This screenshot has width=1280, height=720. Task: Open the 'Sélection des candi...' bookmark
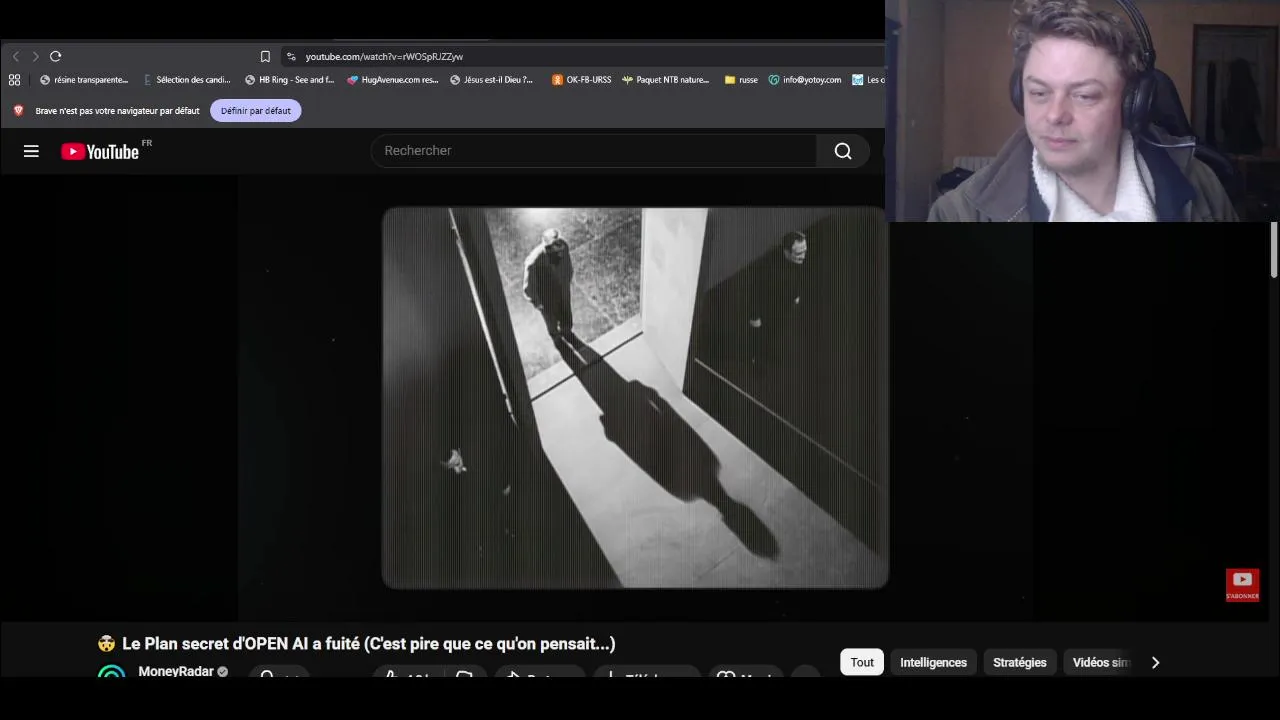coord(187,80)
